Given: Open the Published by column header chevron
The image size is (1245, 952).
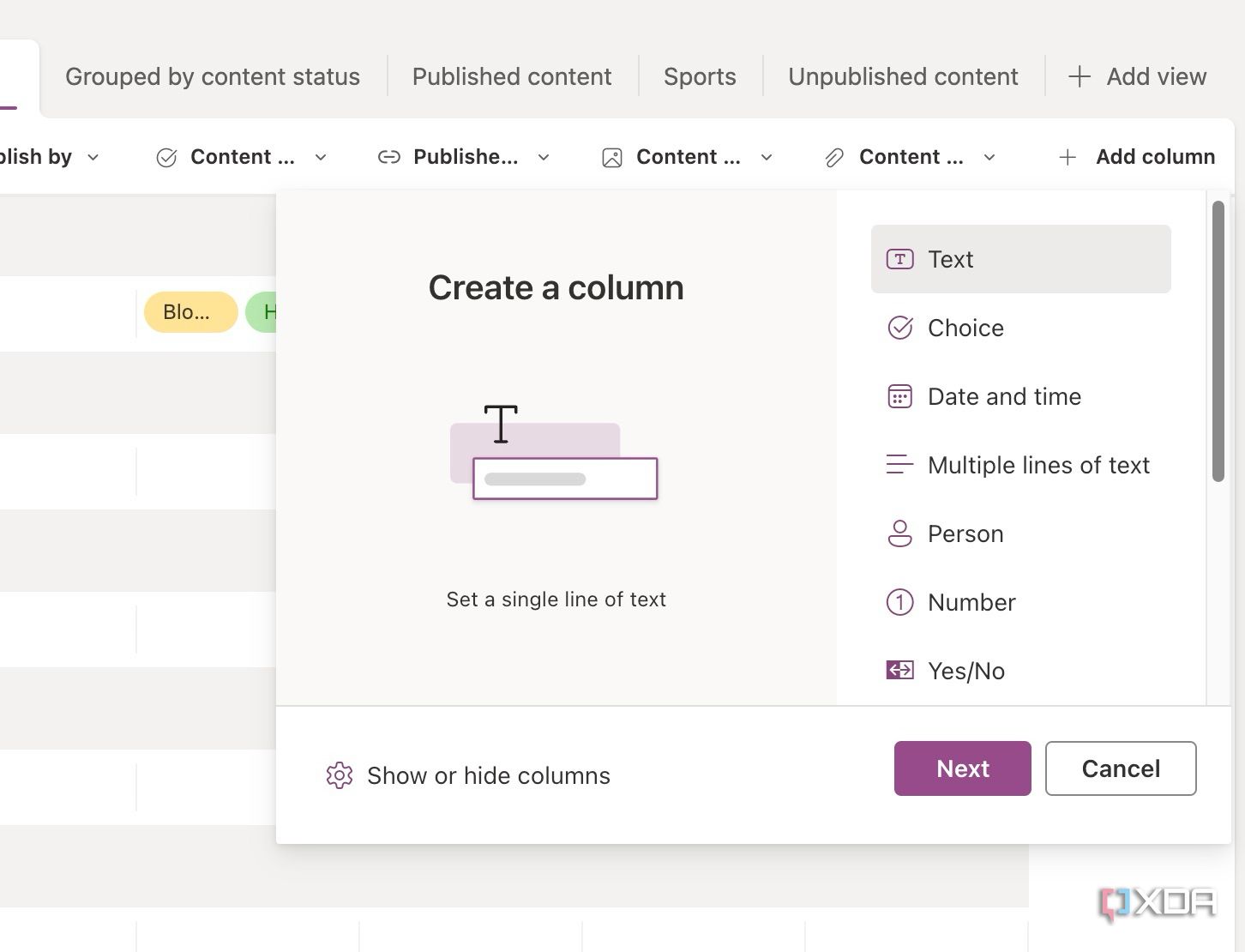Looking at the screenshot, I should pyautogui.click(x=543, y=157).
